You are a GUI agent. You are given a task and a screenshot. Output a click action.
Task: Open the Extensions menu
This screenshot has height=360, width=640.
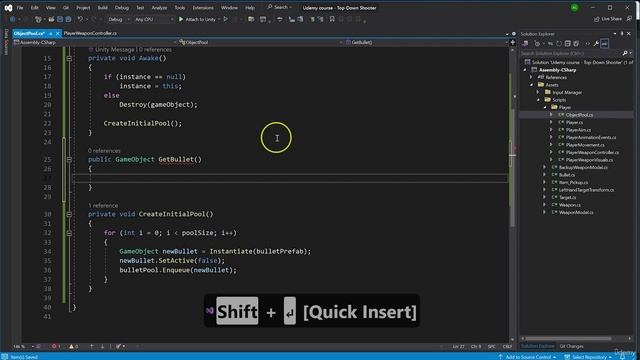[203, 8]
